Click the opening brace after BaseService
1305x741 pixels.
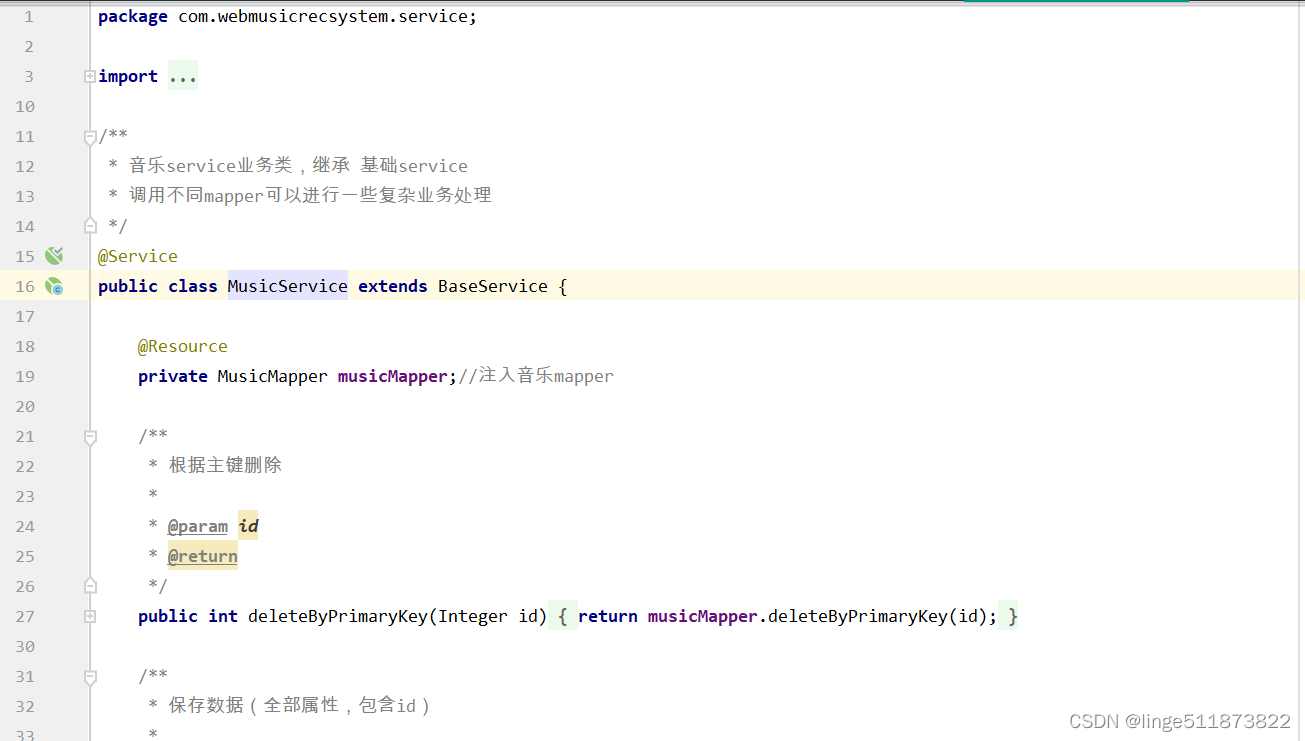pos(563,286)
